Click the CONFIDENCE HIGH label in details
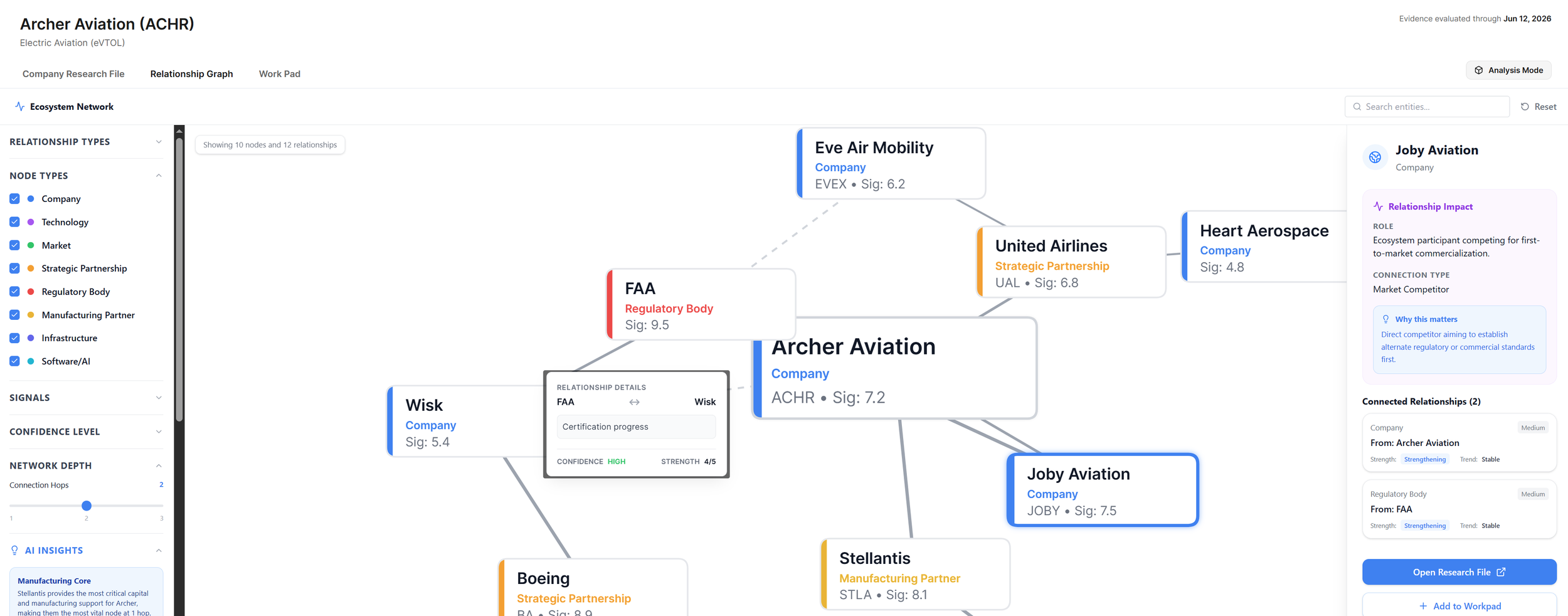 [591, 462]
